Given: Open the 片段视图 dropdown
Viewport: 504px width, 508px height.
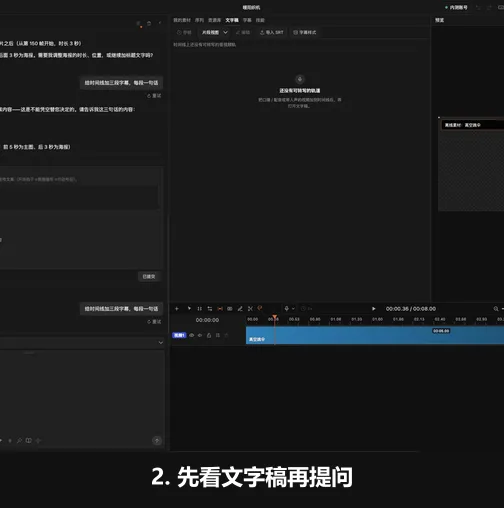Looking at the screenshot, I should (x=215, y=32).
